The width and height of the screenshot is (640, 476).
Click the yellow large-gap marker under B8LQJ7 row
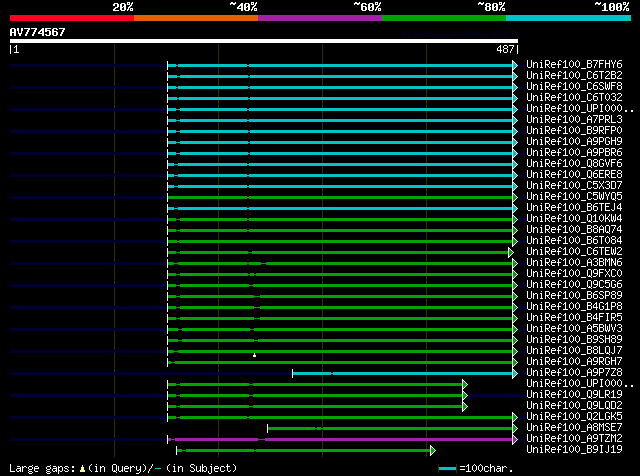click(x=254, y=355)
